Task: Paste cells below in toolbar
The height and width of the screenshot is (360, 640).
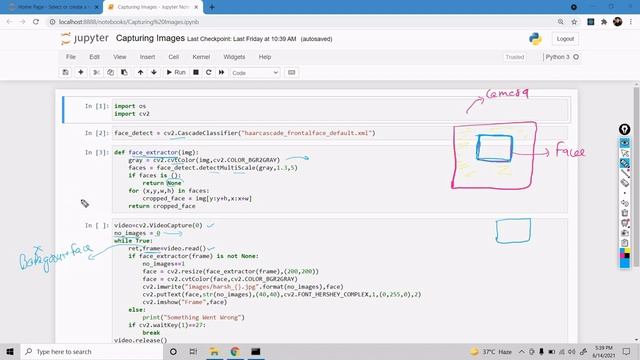Action: tap(124, 72)
